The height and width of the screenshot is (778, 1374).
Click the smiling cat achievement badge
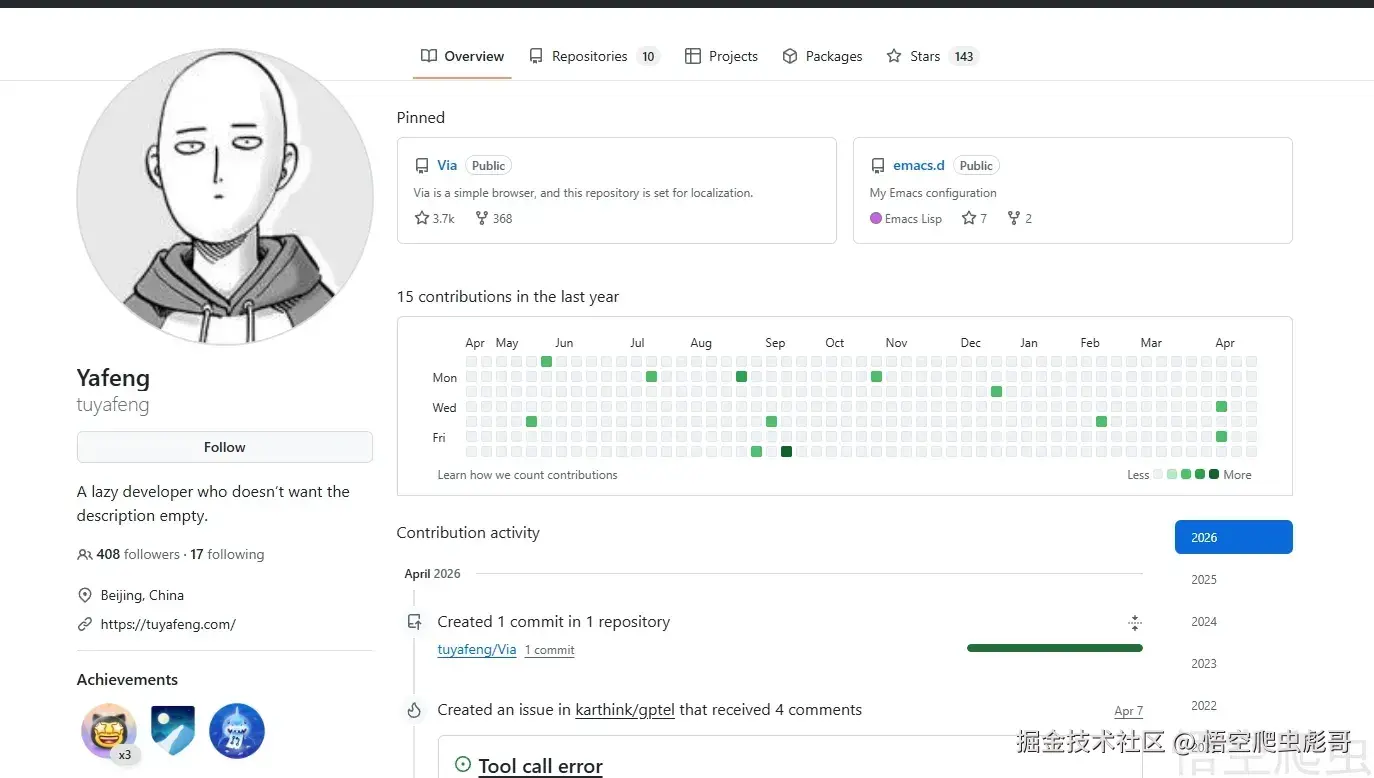(109, 730)
